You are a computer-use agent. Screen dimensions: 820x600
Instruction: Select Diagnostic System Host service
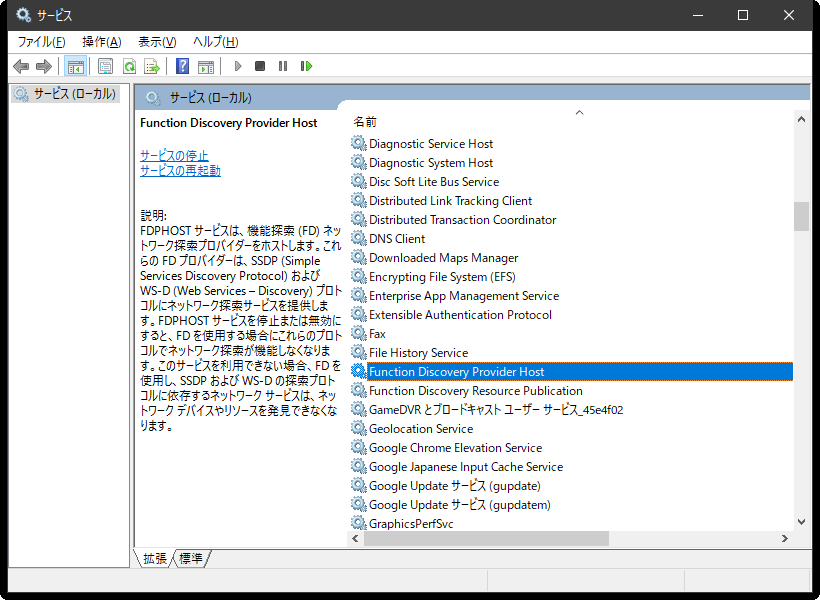click(431, 163)
